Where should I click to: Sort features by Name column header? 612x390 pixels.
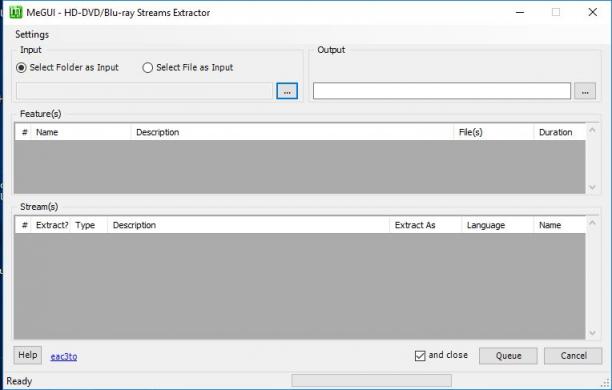tap(81, 132)
